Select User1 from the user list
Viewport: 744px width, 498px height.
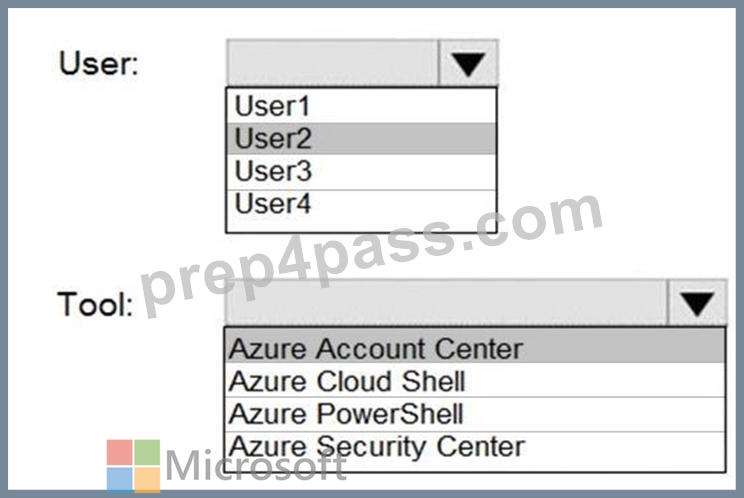pyautogui.click(x=361, y=106)
